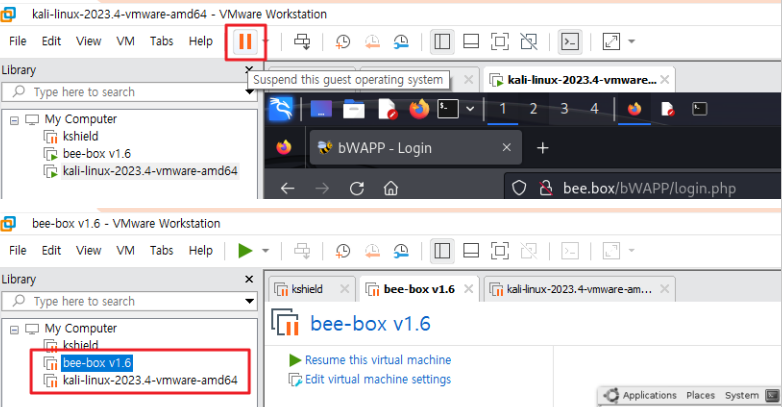This screenshot has height=407, width=782.
Task: Open a new Firefox tab
Action: (543, 148)
